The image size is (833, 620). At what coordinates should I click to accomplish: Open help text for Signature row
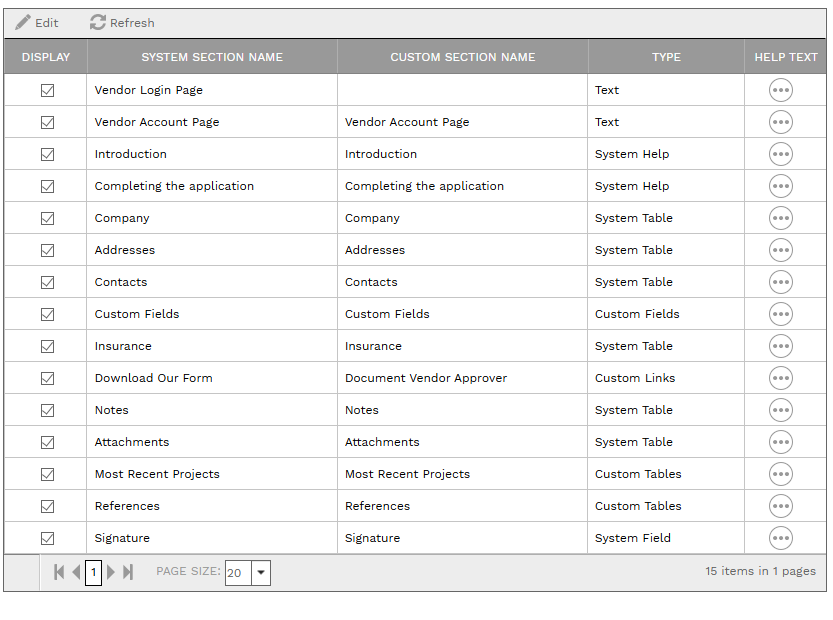tap(781, 538)
